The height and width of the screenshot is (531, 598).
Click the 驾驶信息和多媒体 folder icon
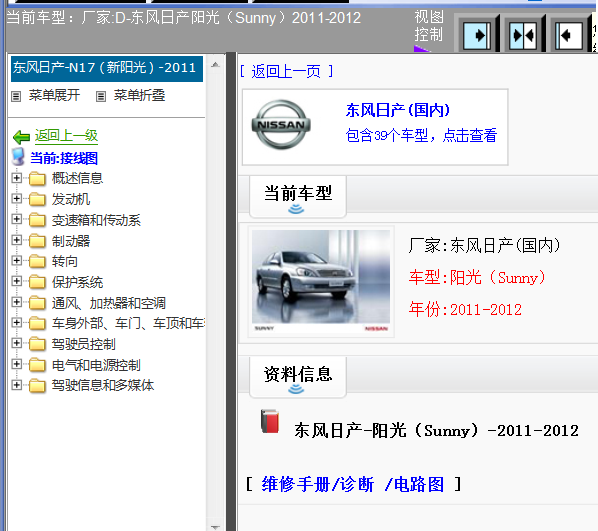(37, 386)
